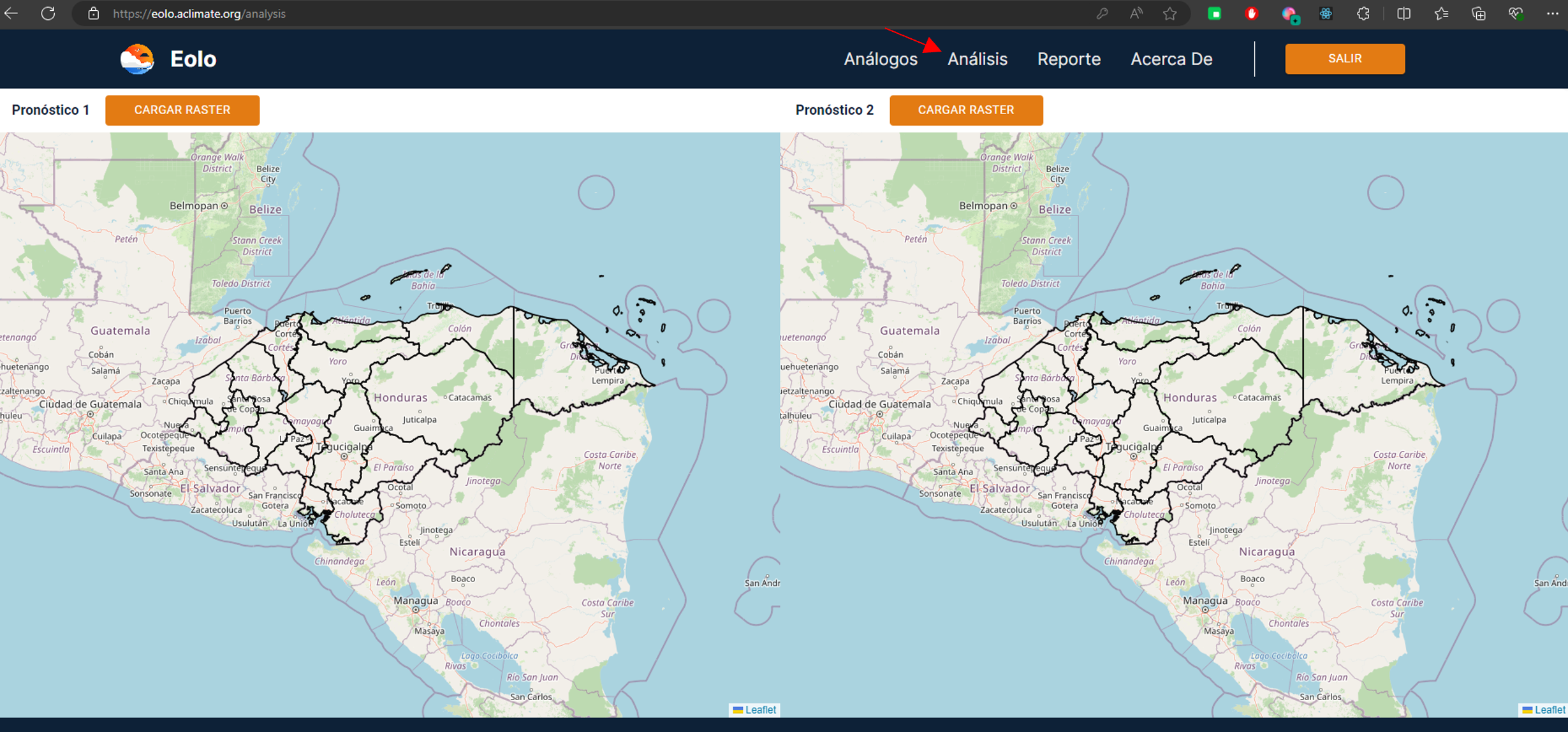Click Honduras label on the Pronóstico 1 map

tap(400, 397)
